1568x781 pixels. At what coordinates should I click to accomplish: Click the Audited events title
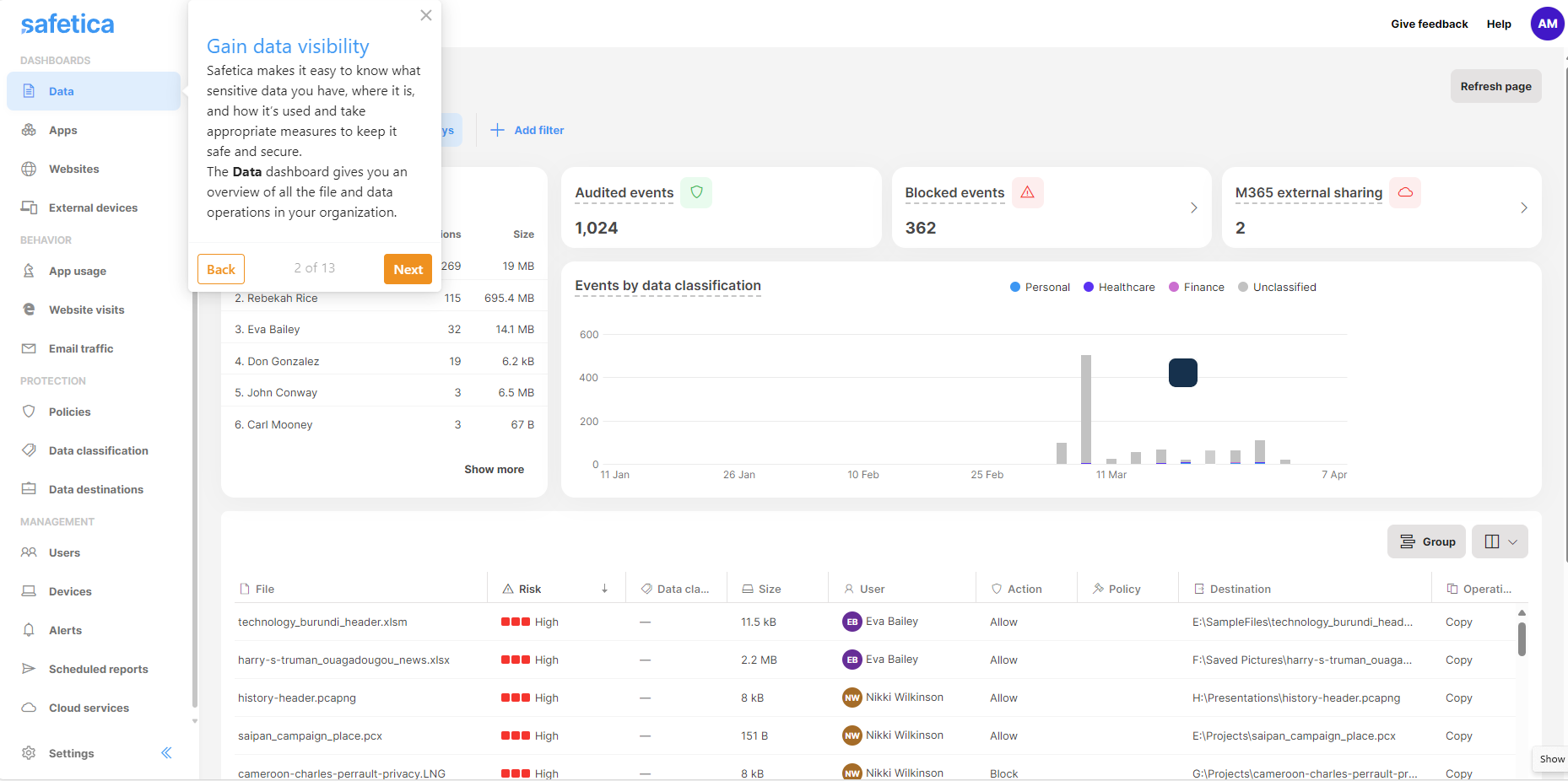point(624,193)
